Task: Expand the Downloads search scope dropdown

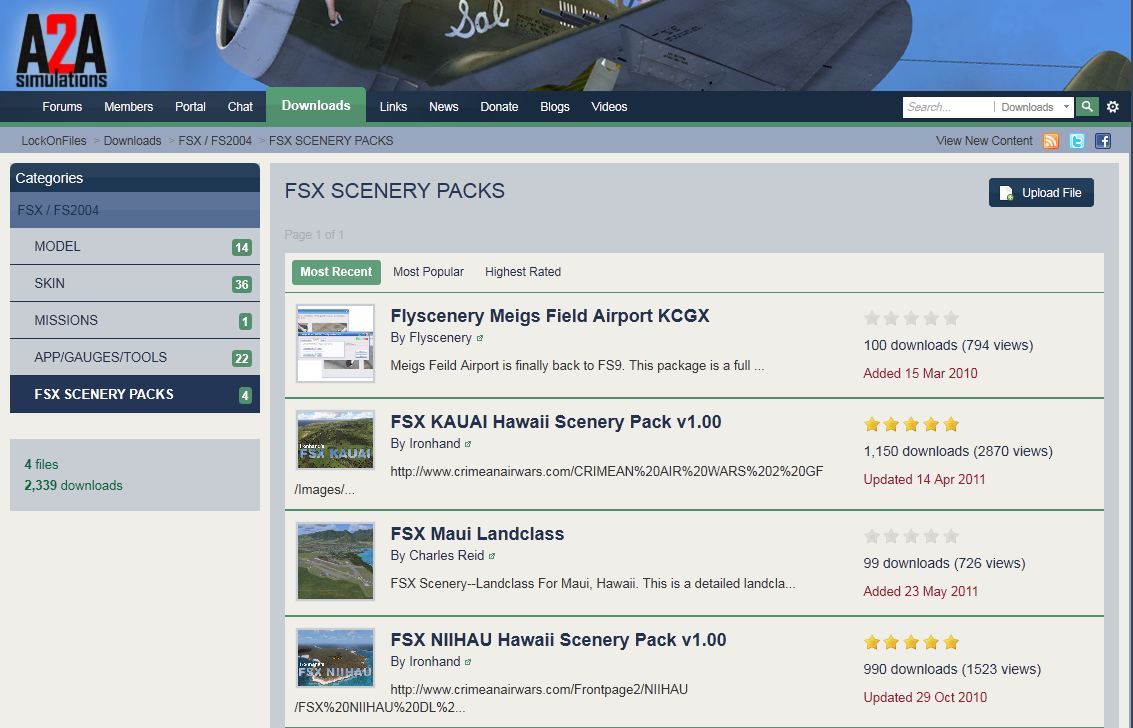Action: pos(1035,107)
